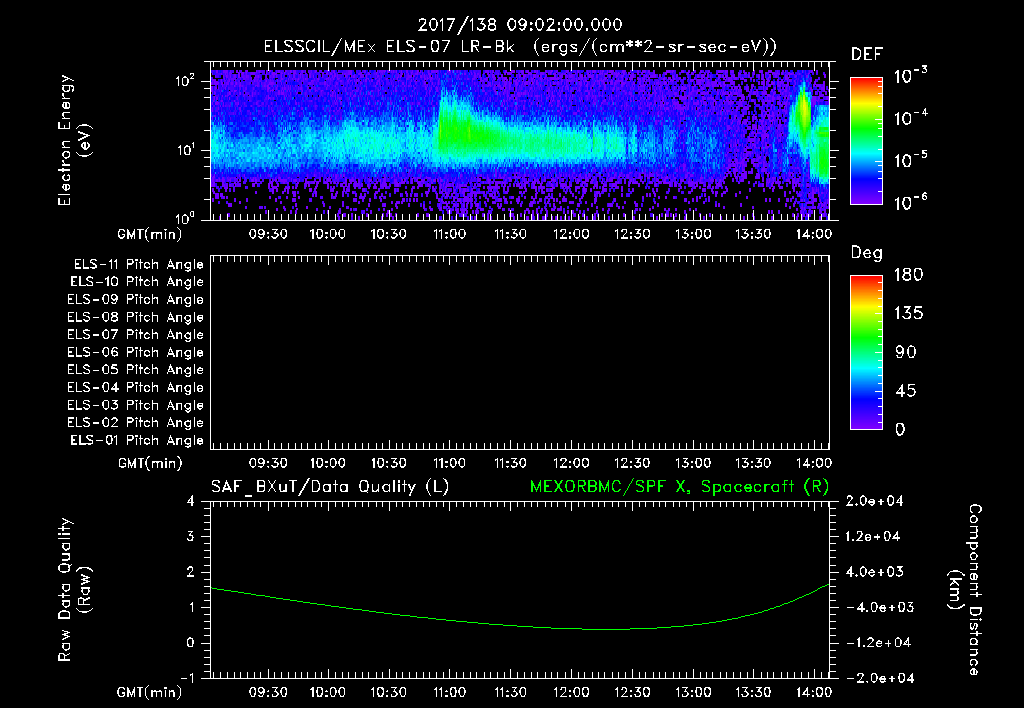Screen dimensions: 1024x708
Task: Click the ELS-05 Pitch Angle row label
Action: (135, 370)
